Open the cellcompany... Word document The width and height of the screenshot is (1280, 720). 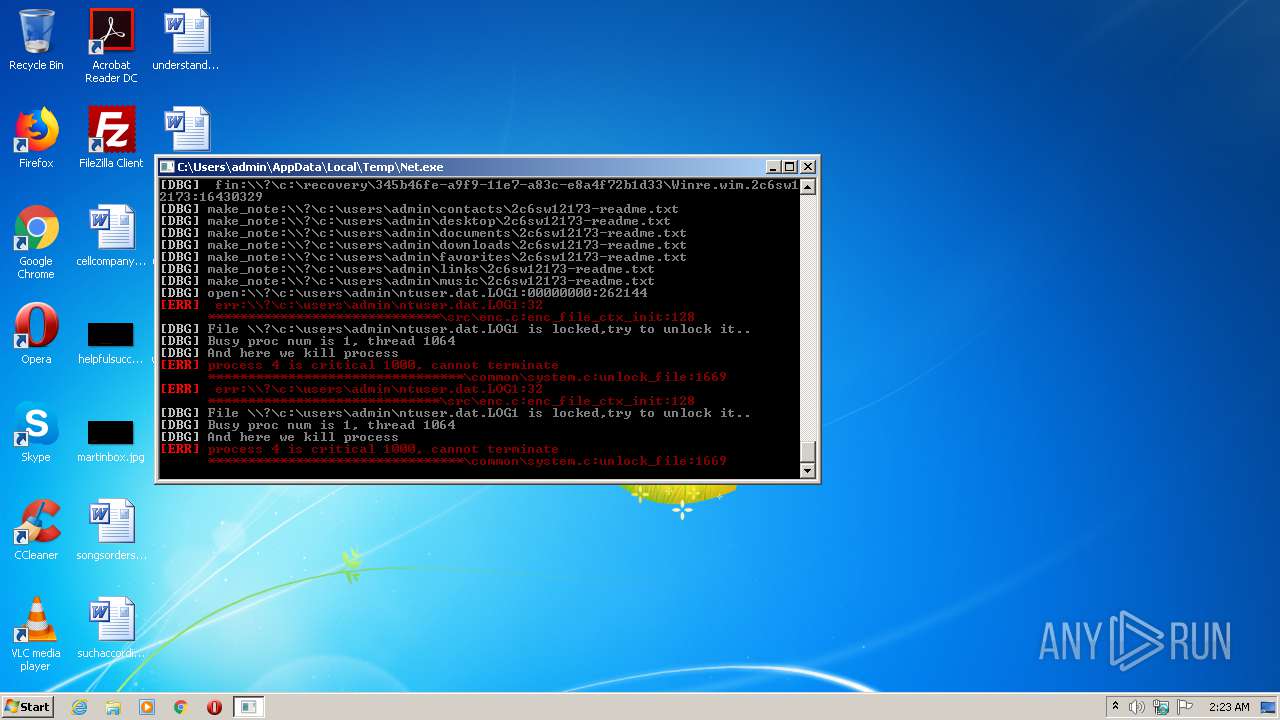pyautogui.click(x=111, y=236)
